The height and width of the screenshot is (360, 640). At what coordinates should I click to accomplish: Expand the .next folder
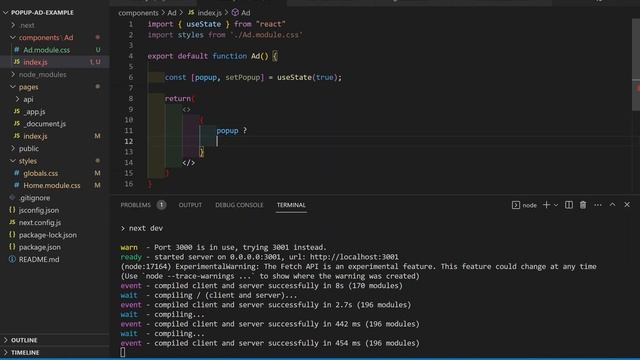click(x=13, y=25)
